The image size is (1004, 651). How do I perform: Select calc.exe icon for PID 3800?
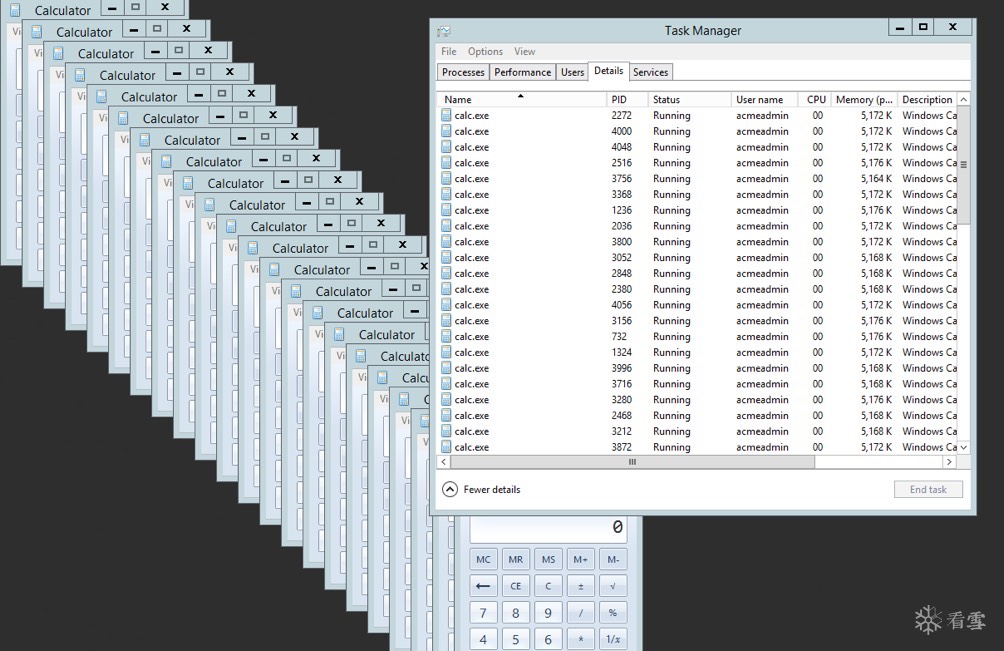tap(446, 241)
